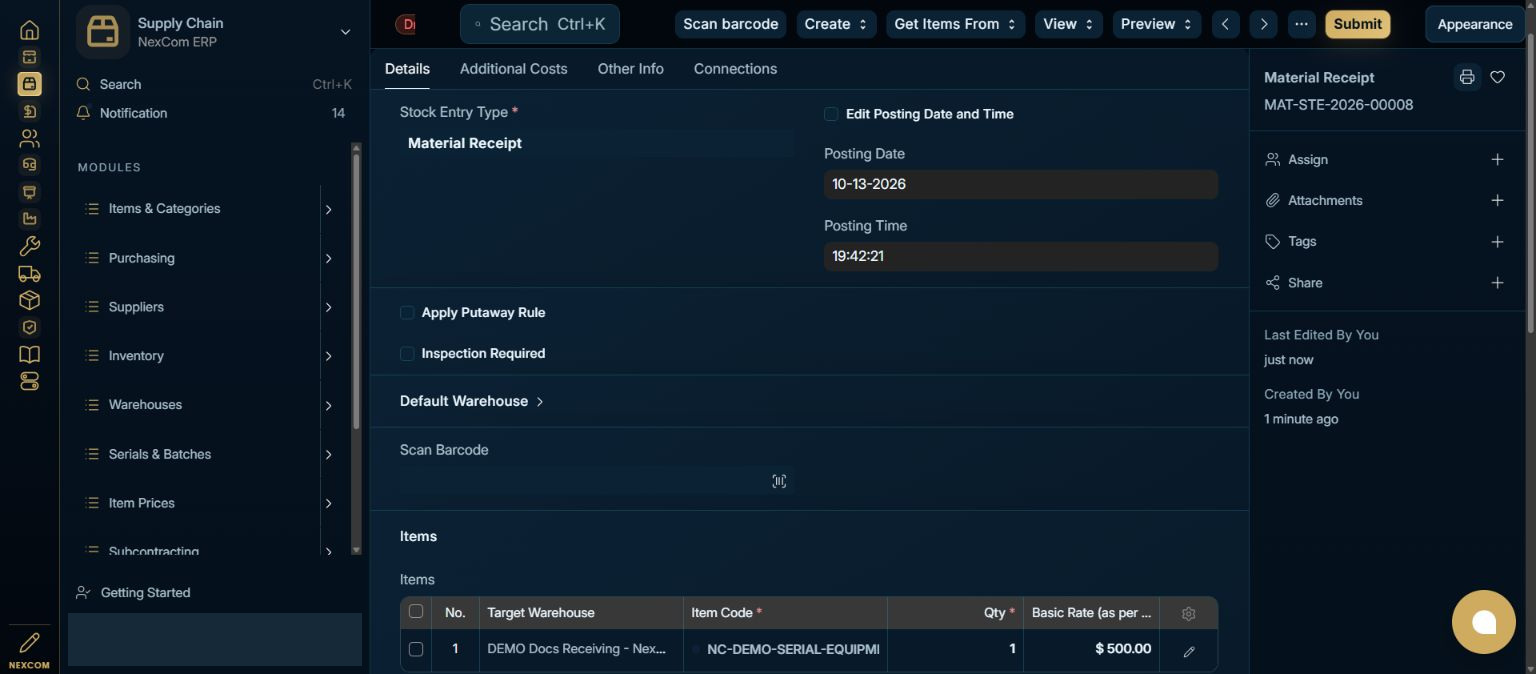Click the archive box rail icon
The height and width of the screenshot is (674, 1536).
click(x=29, y=57)
